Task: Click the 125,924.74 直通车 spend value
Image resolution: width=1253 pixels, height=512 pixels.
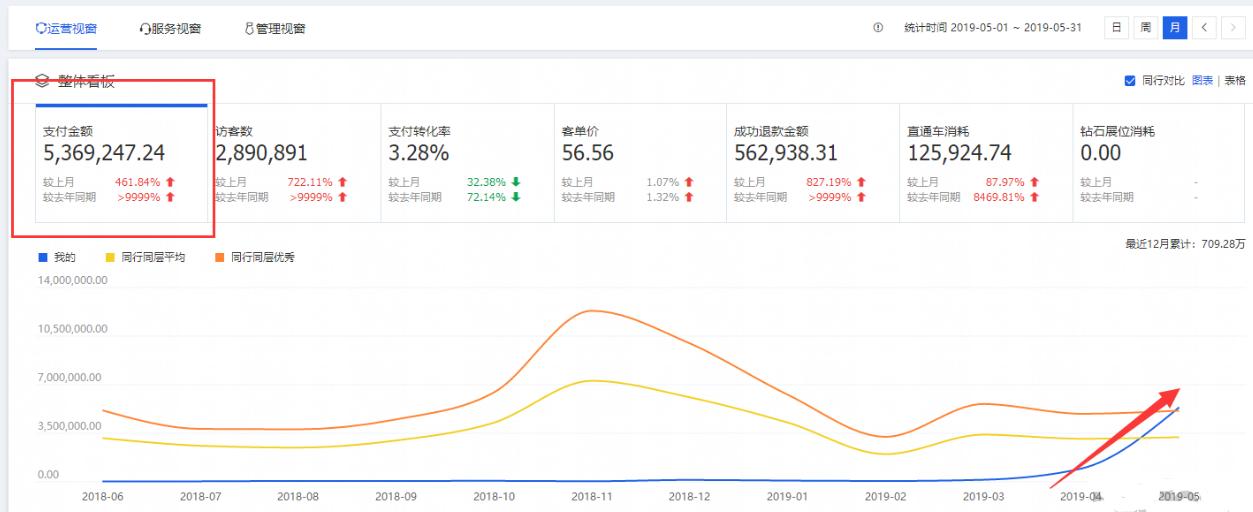Action: (959, 153)
